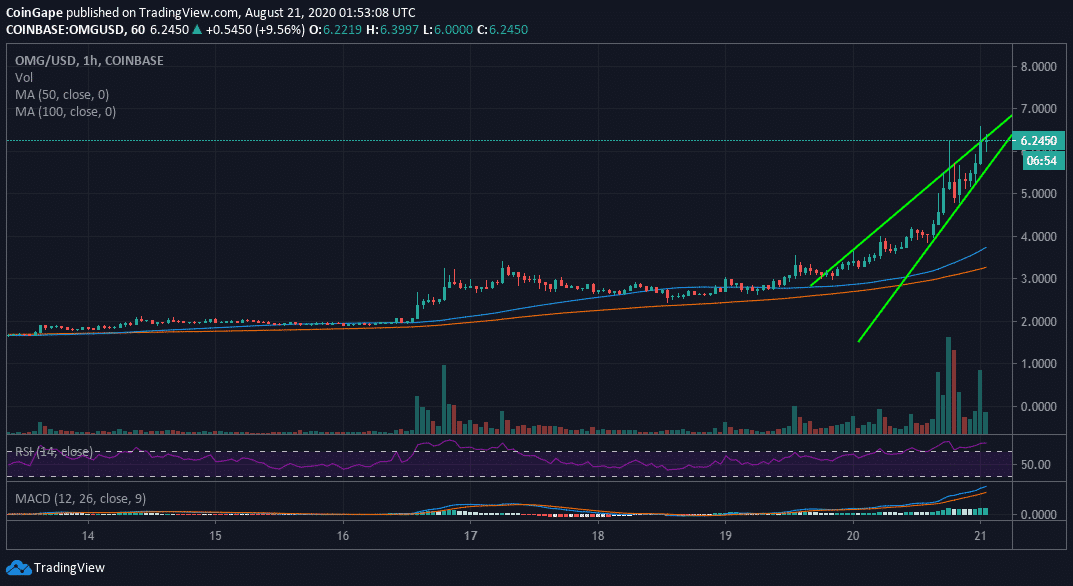1073x586 pixels.
Task: Select the orange 100 moving average line
Action: coord(600,304)
